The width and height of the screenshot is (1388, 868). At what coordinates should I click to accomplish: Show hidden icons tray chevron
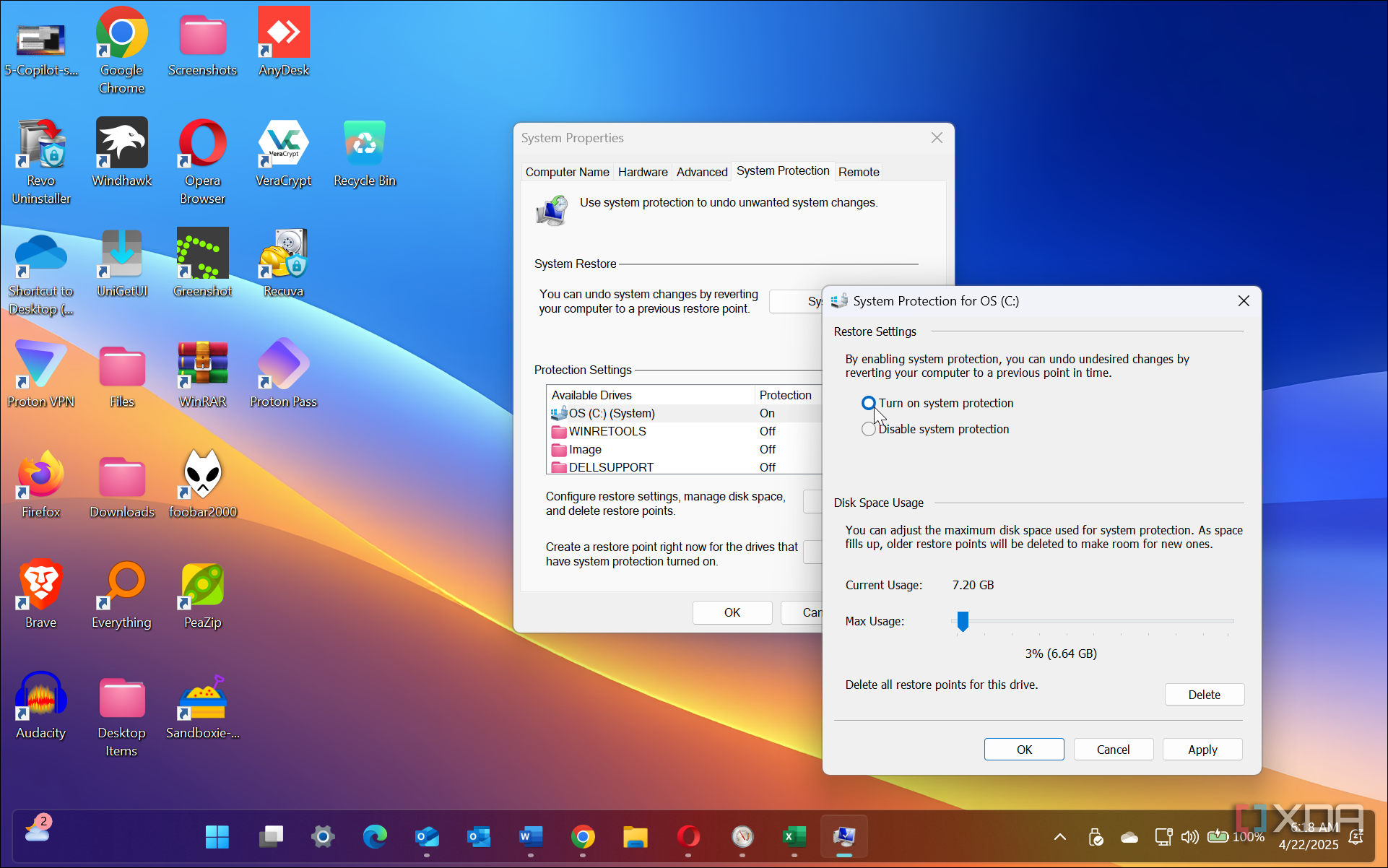point(1059,837)
